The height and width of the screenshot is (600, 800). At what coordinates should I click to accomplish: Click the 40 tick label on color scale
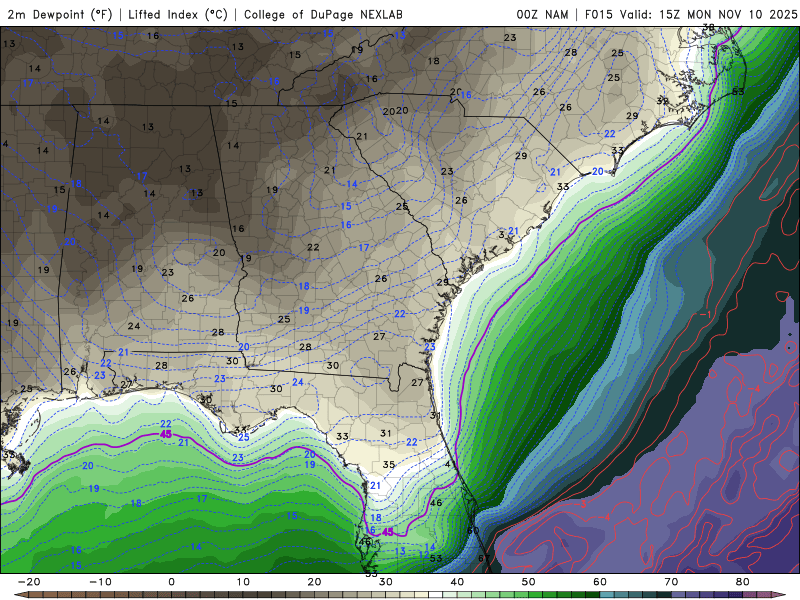click(457, 582)
